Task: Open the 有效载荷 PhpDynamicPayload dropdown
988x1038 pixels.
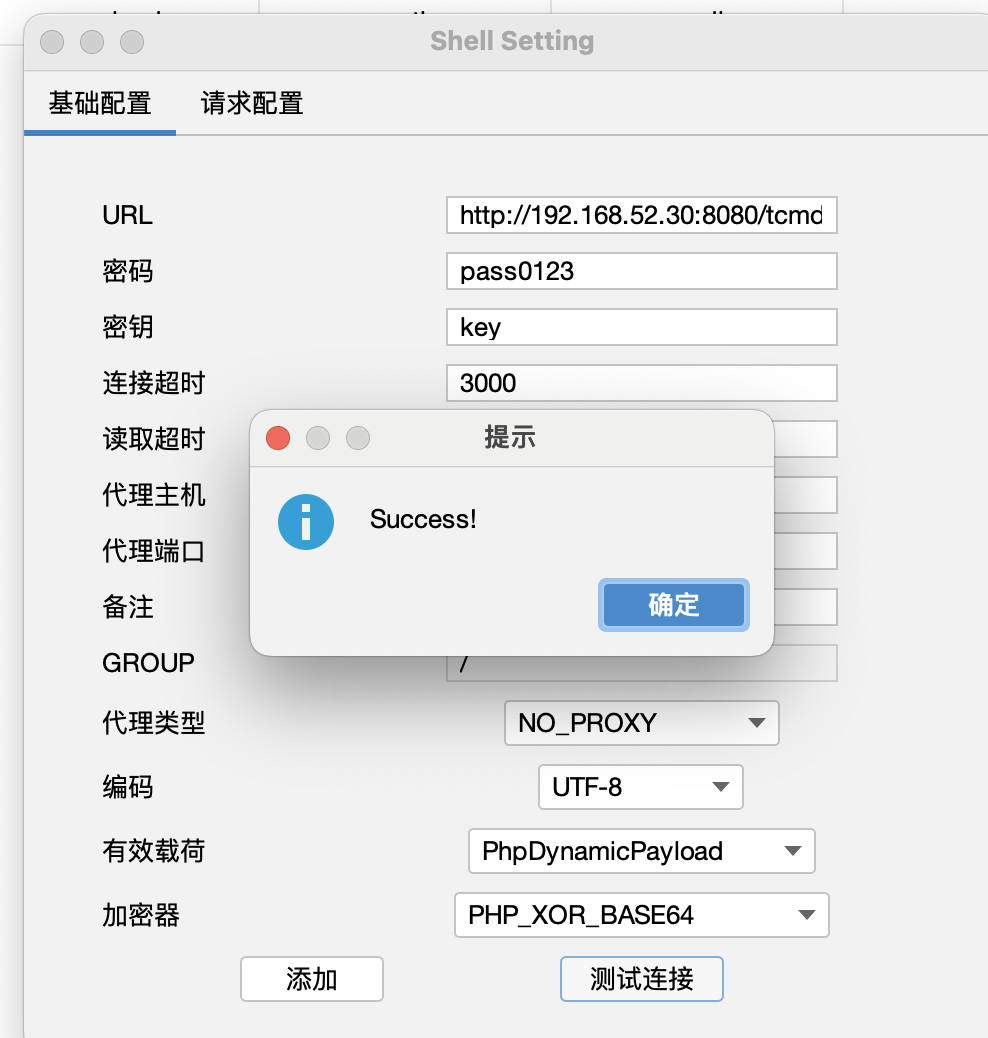Action: pos(641,851)
